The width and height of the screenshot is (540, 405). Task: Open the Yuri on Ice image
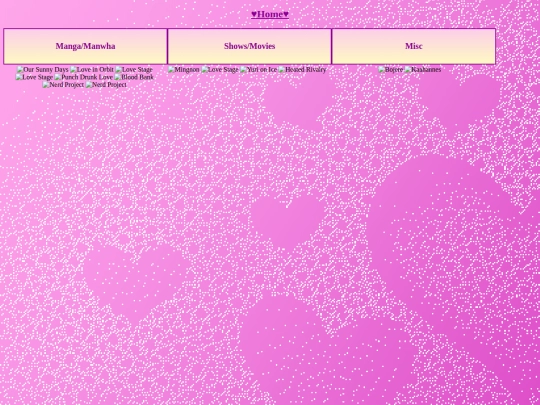click(258, 70)
